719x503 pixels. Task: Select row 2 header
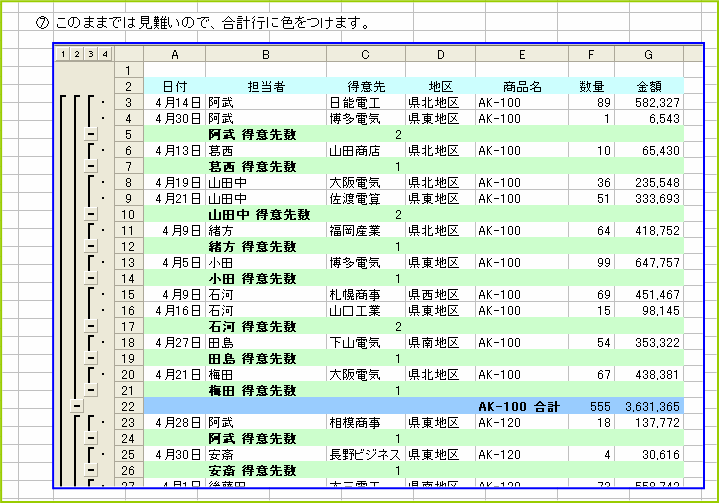click(128, 86)
